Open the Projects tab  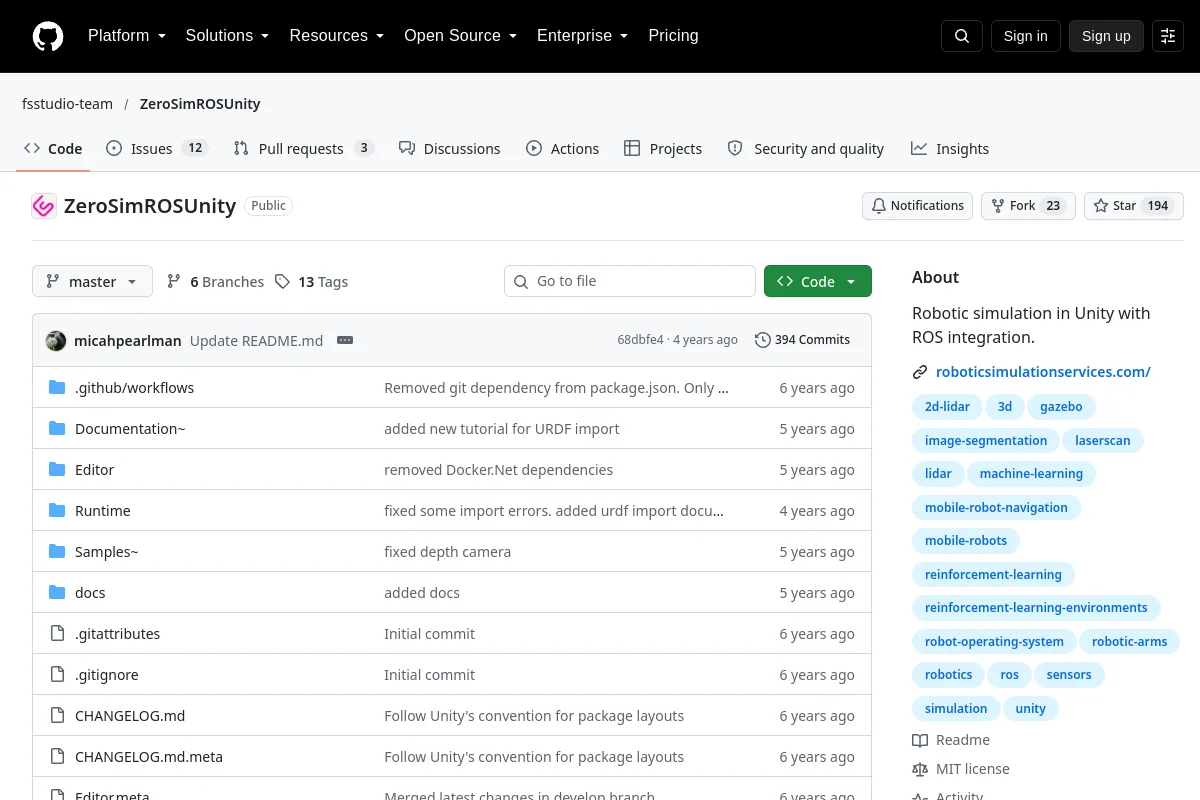coord(663,149)
